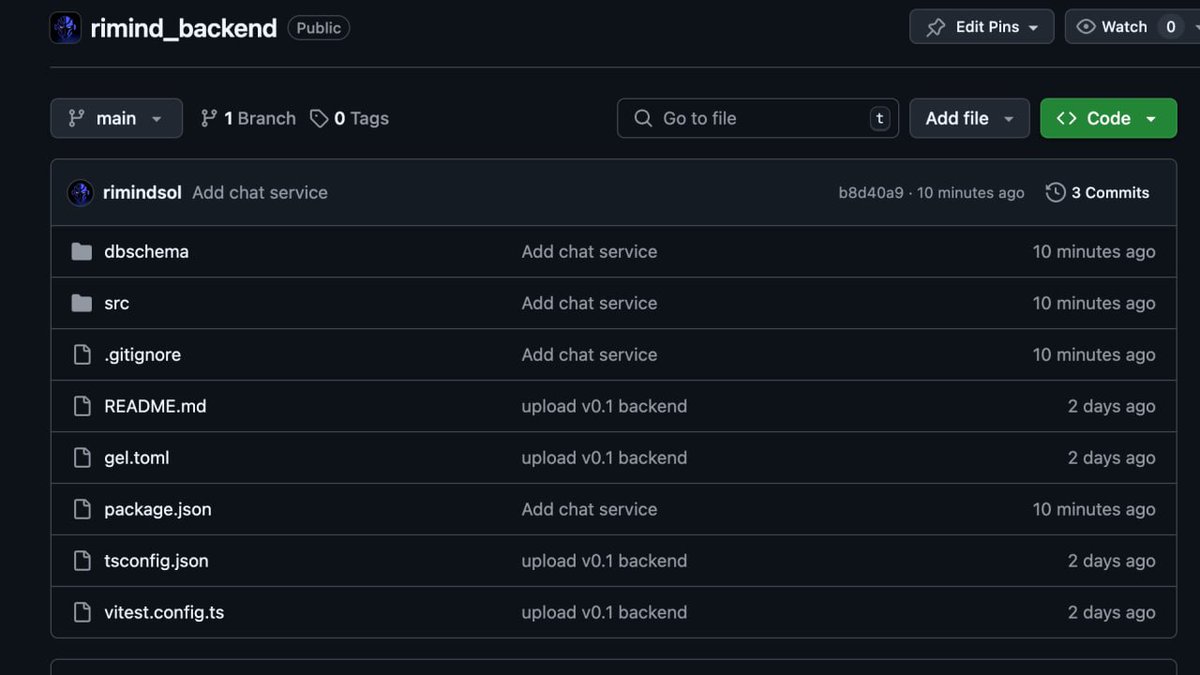The width and height of the screenshot is (1200, 675).
Task: Open the .gitignore file
Action: tap(142, 355)
